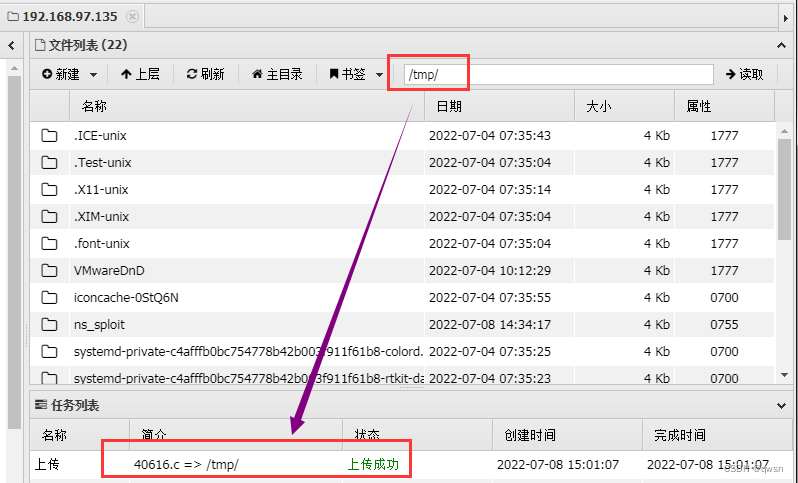Click the /tmp/ path input field
Image resolution: width=798 pixels, height=483 pixels.
pos(558,74)
